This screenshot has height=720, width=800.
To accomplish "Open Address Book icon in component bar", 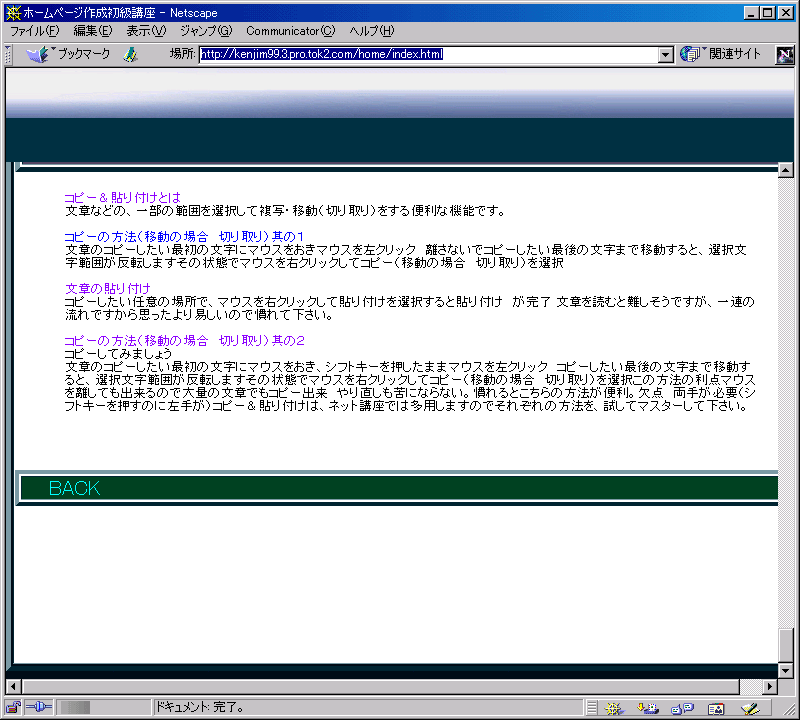I will 716,708.
